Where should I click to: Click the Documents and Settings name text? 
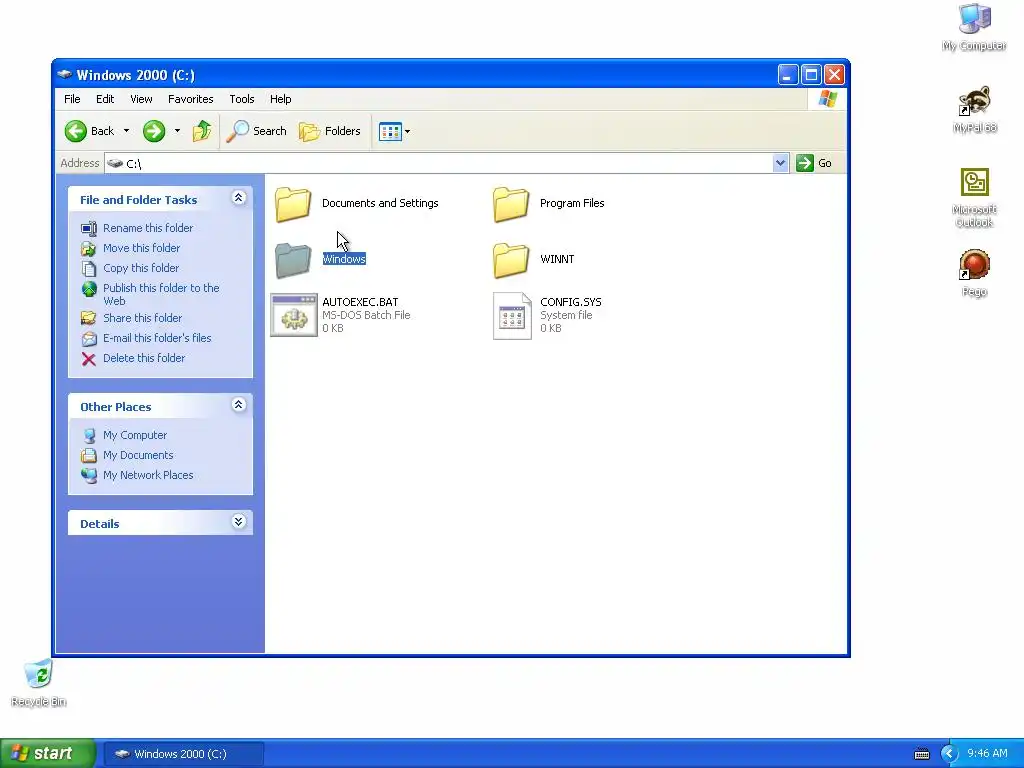[x=380, y=203]
